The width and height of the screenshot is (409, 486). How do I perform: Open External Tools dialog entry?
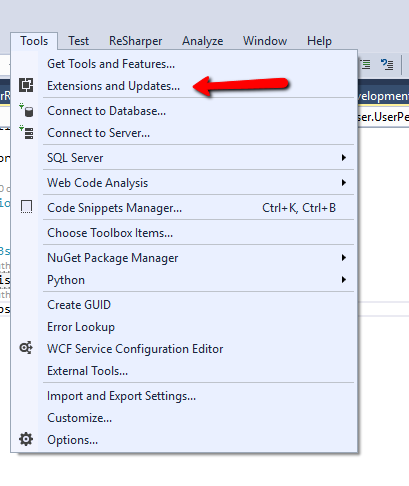coord(87,371)
